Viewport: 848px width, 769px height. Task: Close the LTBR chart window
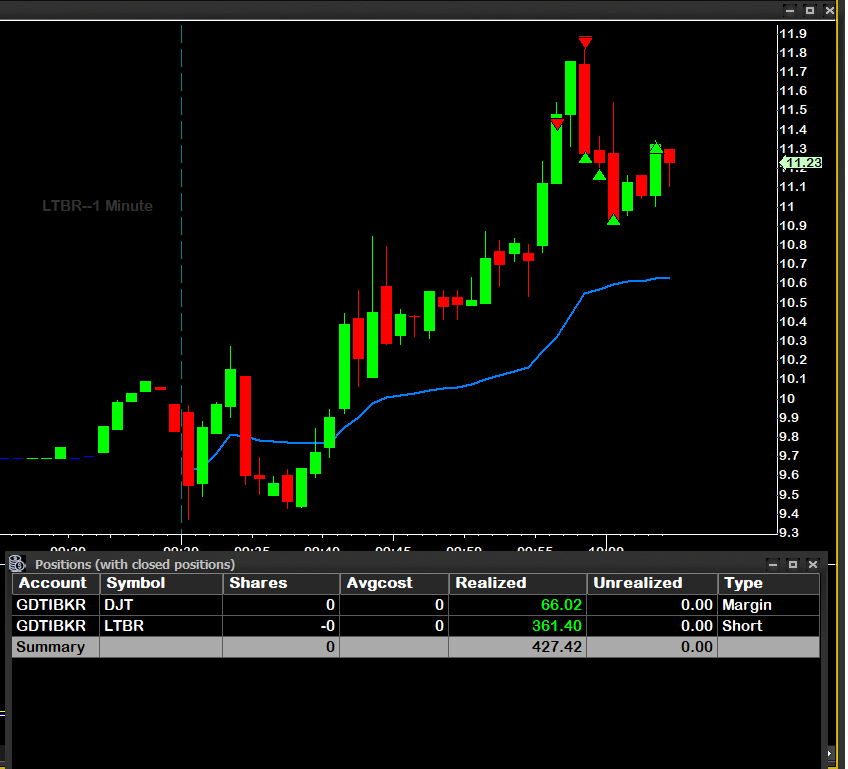coord(830,10)
